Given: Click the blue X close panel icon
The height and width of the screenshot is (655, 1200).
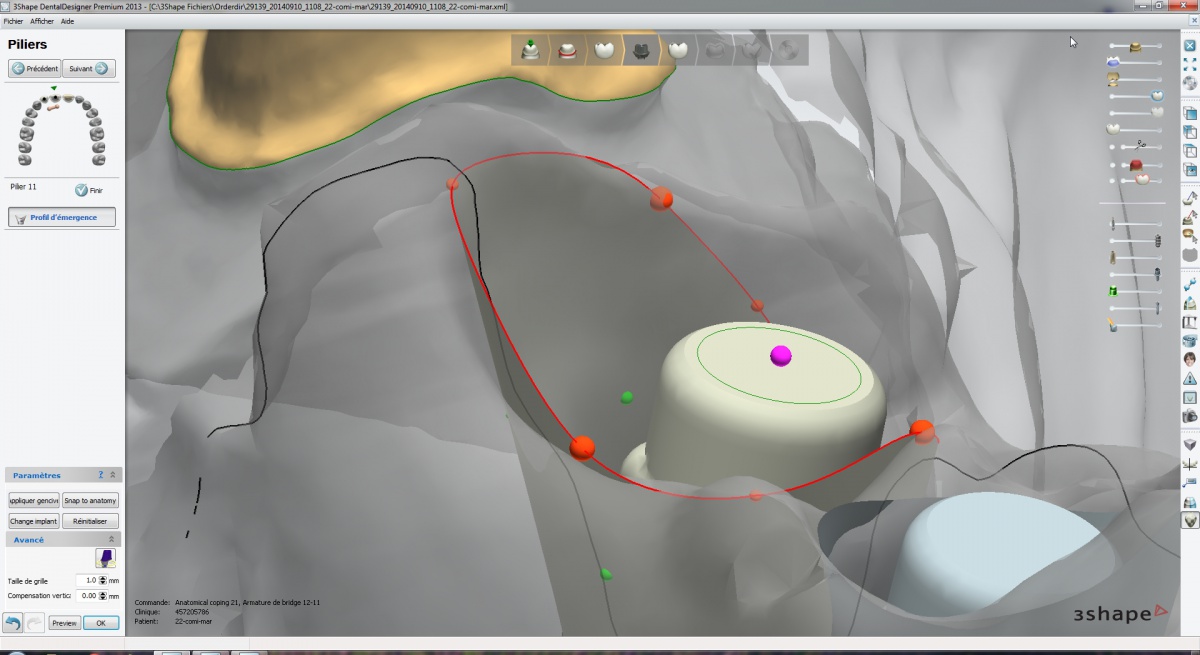Looking at the screenshot, I should [1190, 45].
